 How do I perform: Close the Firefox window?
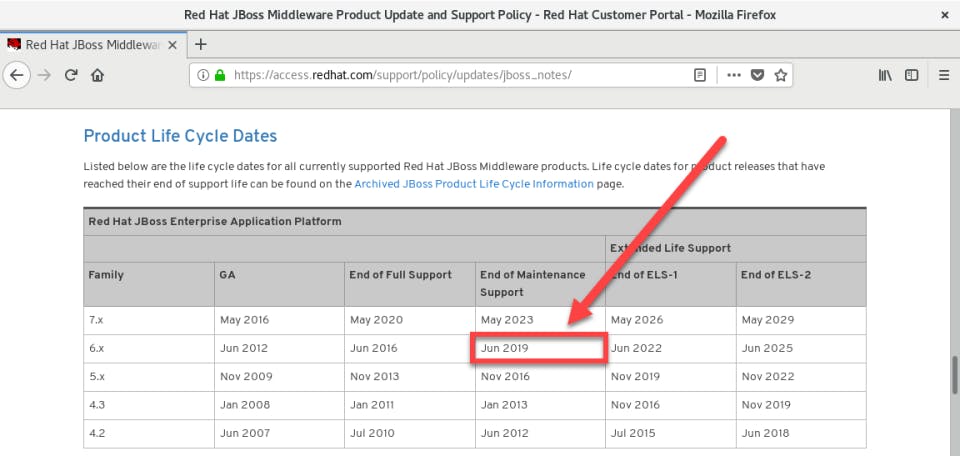pyautogui.click(x=945, y=15)
